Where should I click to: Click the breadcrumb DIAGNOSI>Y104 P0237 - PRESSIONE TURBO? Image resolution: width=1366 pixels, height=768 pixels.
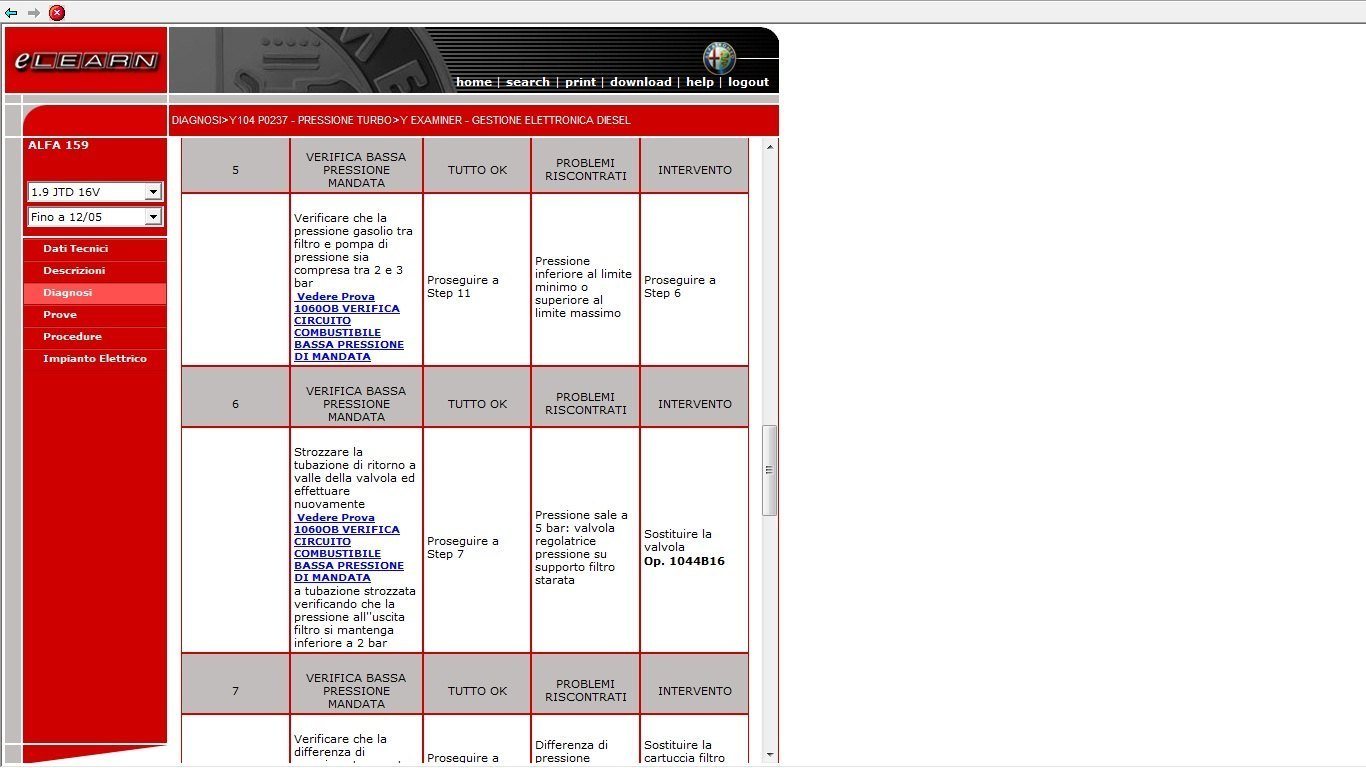point(282,121)
